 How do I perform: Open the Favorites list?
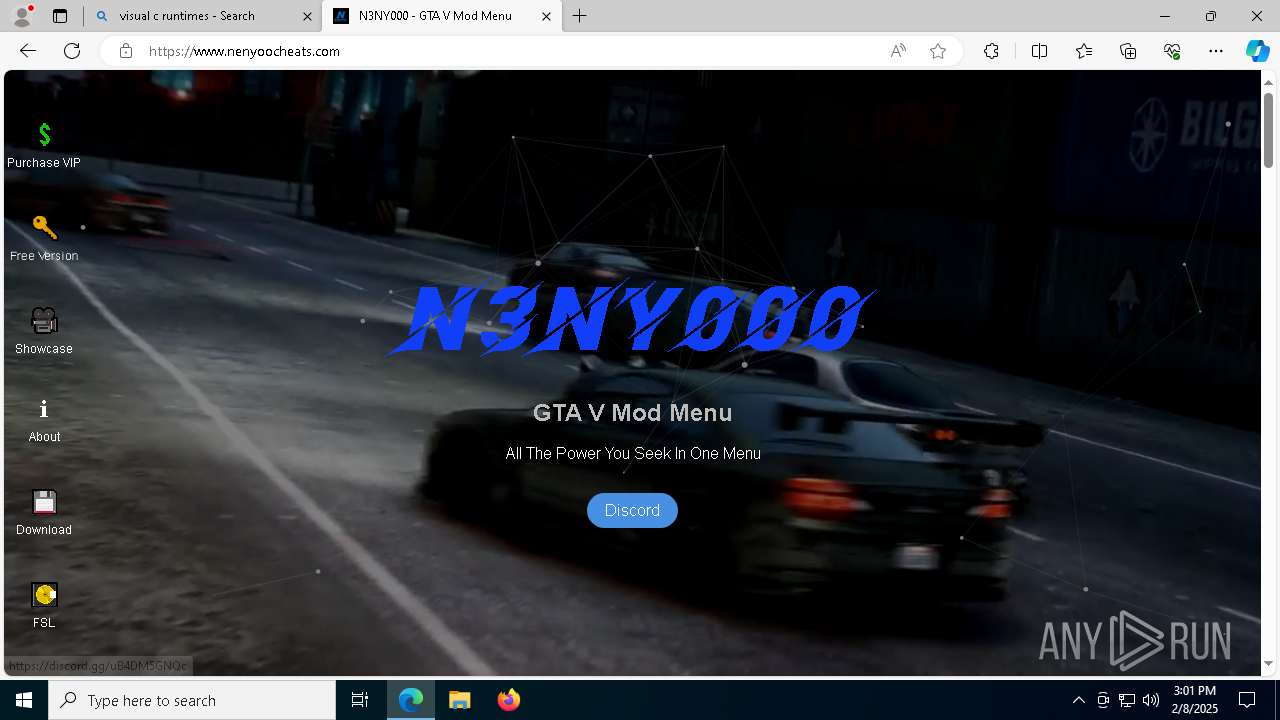(1084, 51)
